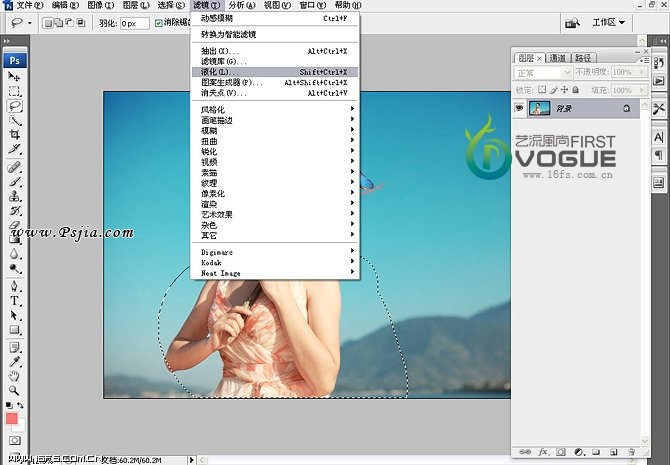The width and height of the screenshot is (670, 465).
Task: Click the 羽化 feather input field
Action: pos(134,22)
